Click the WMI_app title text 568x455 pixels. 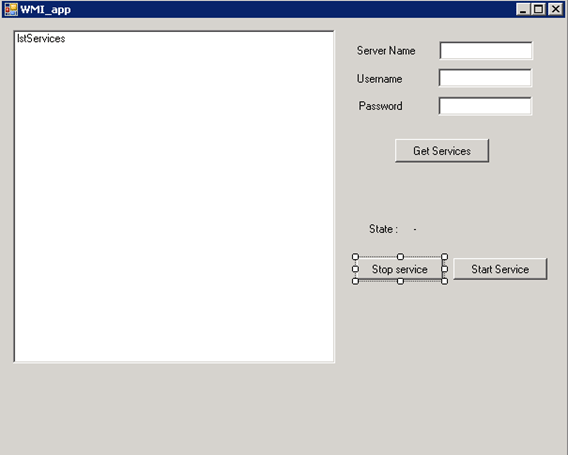coord(45,9)
